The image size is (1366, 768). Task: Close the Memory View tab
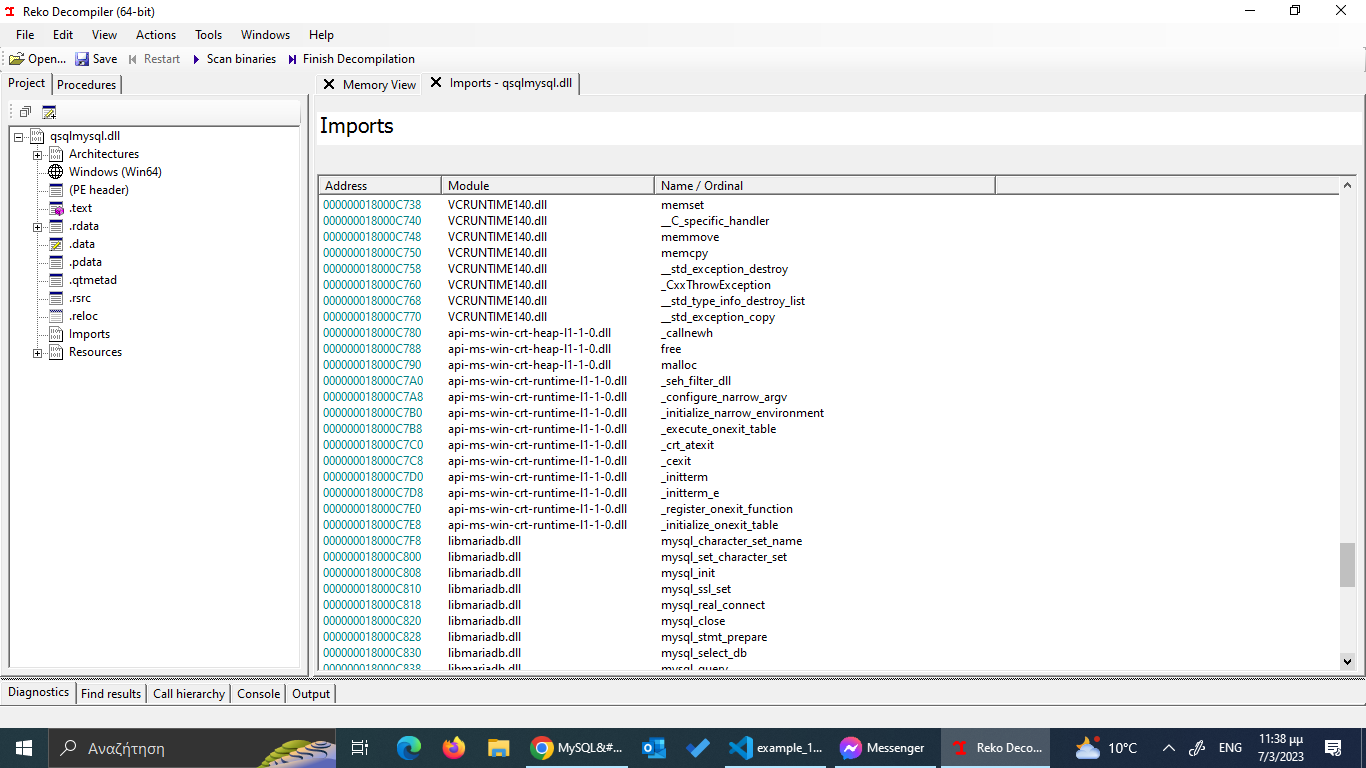point(329,84)
